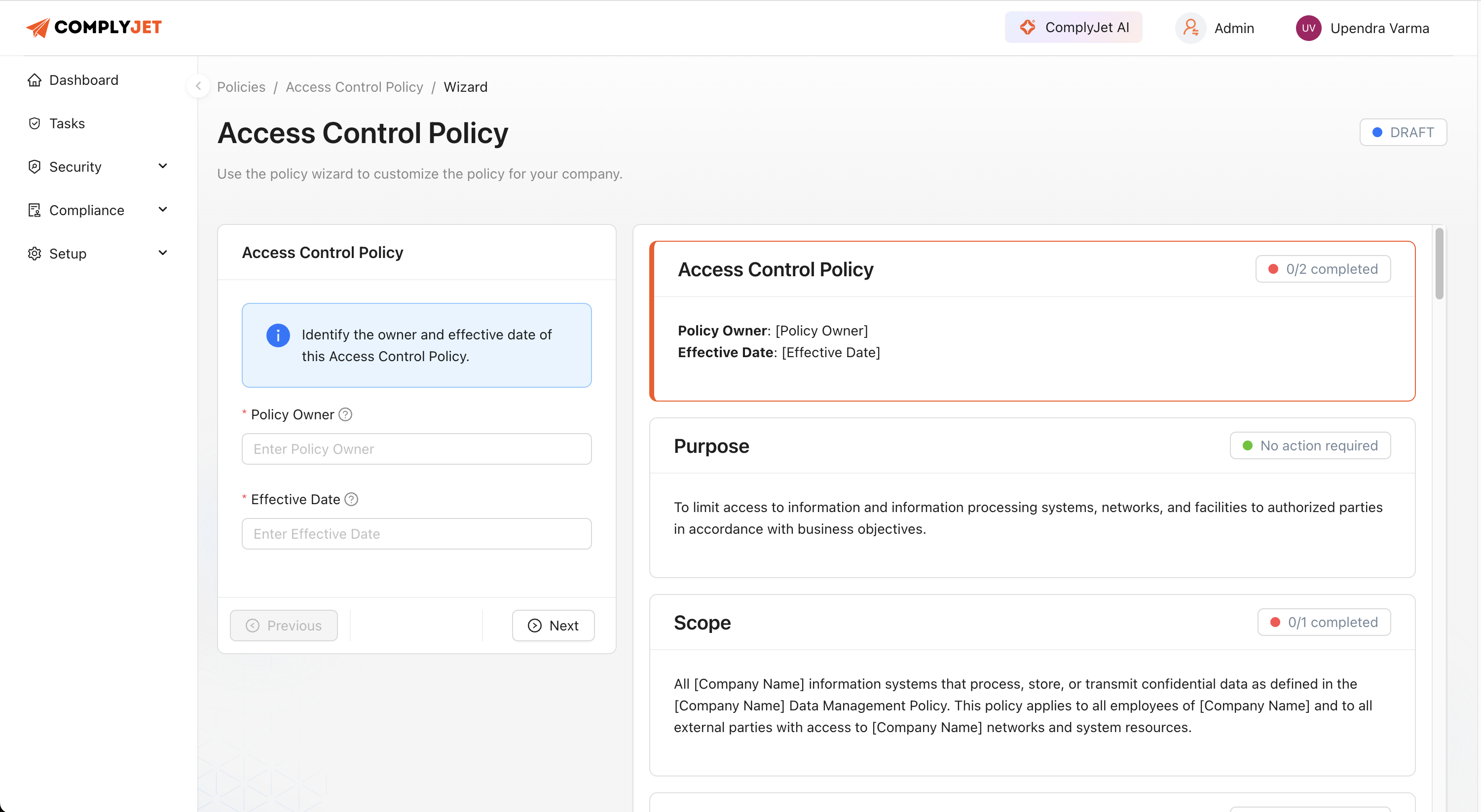
Task: Expand the Security menu chevron
Action: (x=163, y=166)
